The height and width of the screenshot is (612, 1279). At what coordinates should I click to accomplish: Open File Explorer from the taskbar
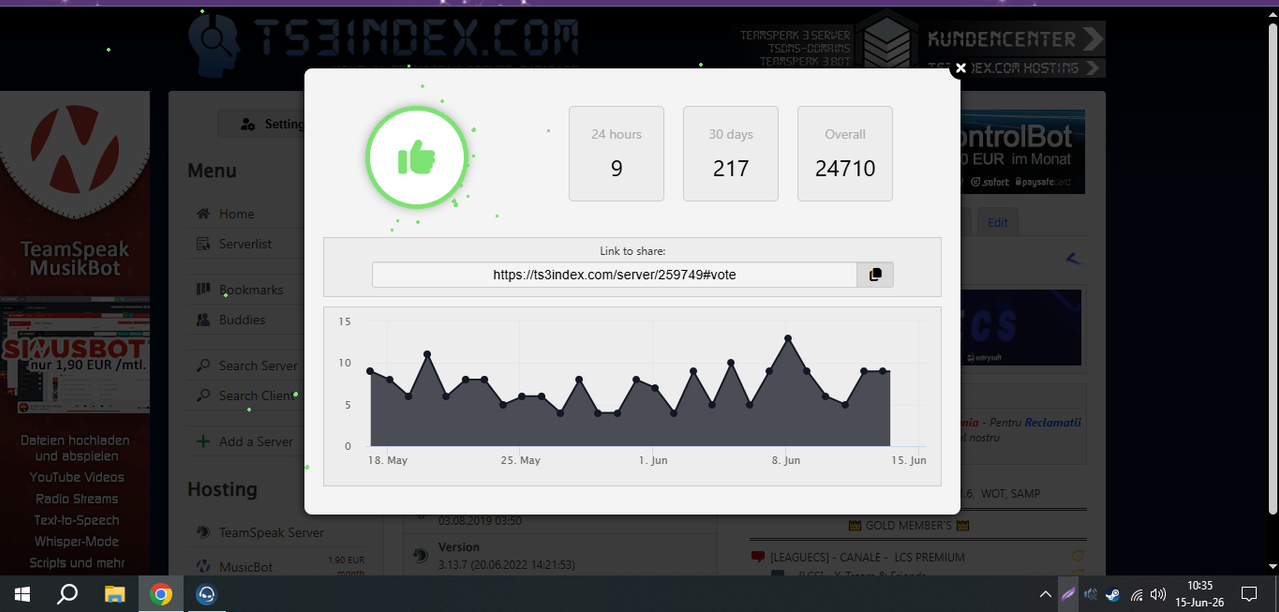pos(114,594)
